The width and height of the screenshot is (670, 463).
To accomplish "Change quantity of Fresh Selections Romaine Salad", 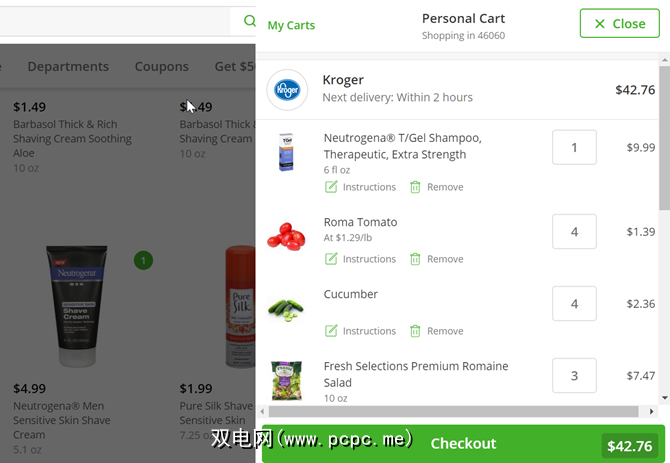I will click(574, 375).
